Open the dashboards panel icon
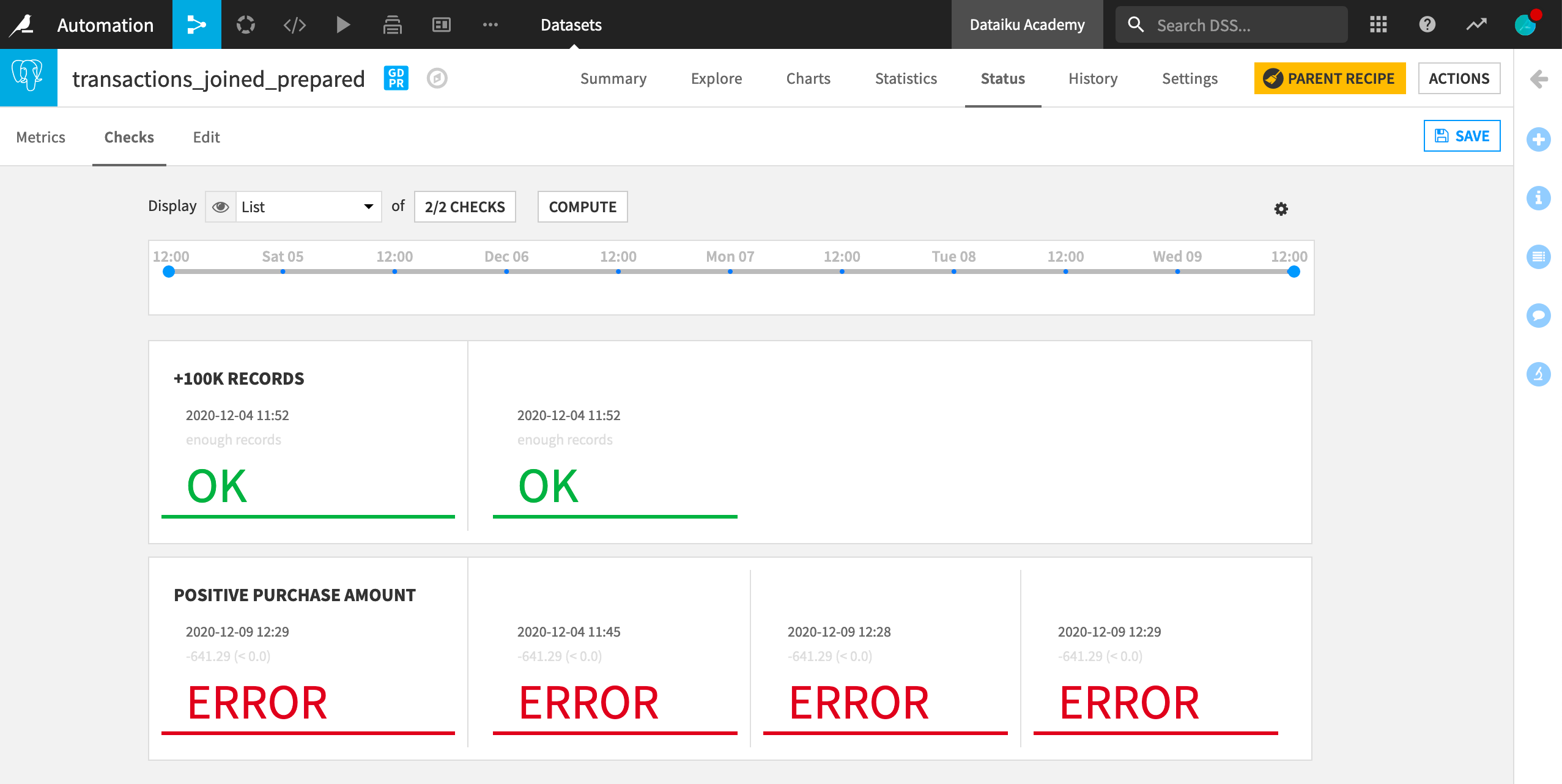Screen dimensions: 1562x784 (x=441, y=24)
